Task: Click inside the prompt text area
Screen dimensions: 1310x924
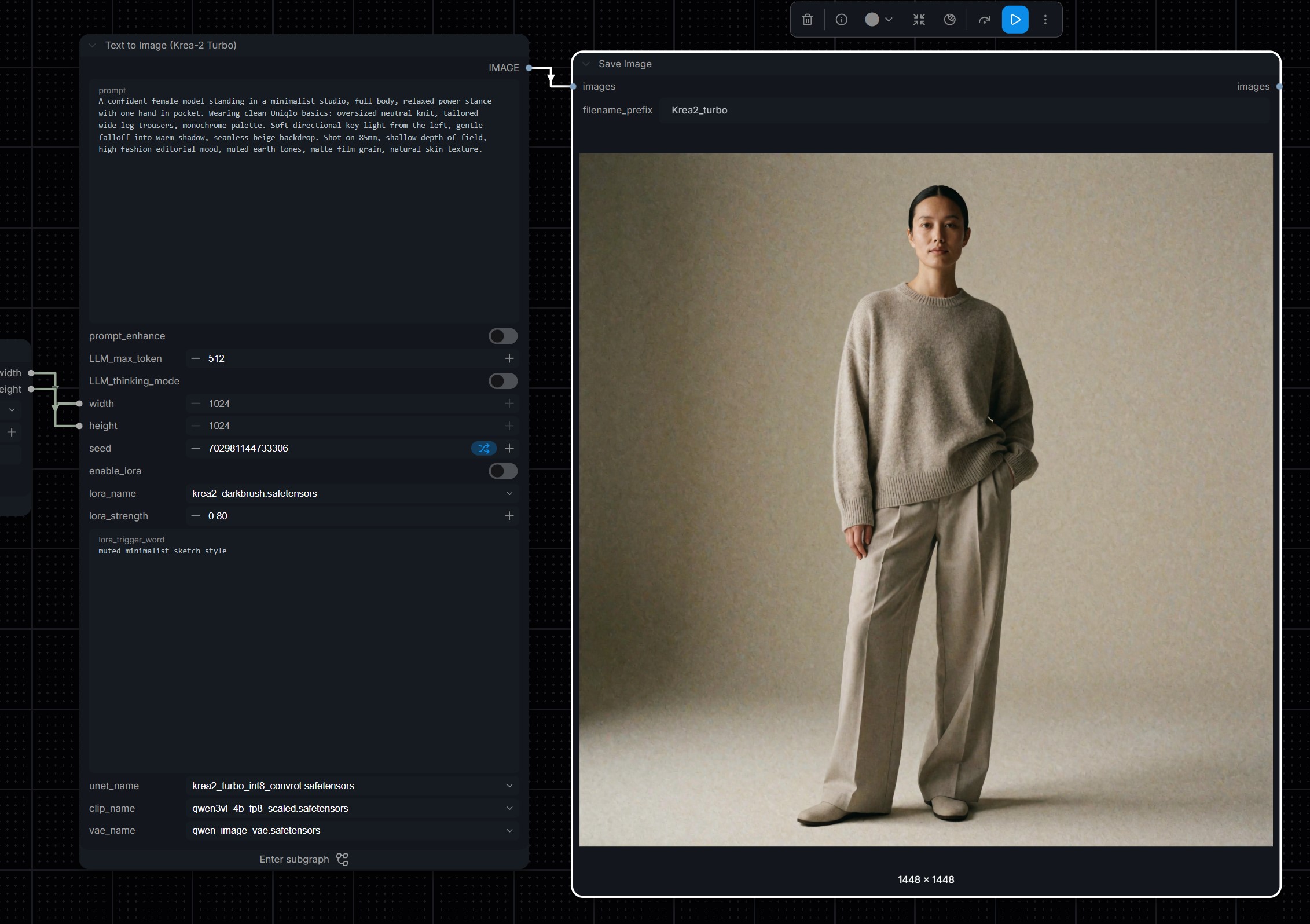Action: (304, 201)
